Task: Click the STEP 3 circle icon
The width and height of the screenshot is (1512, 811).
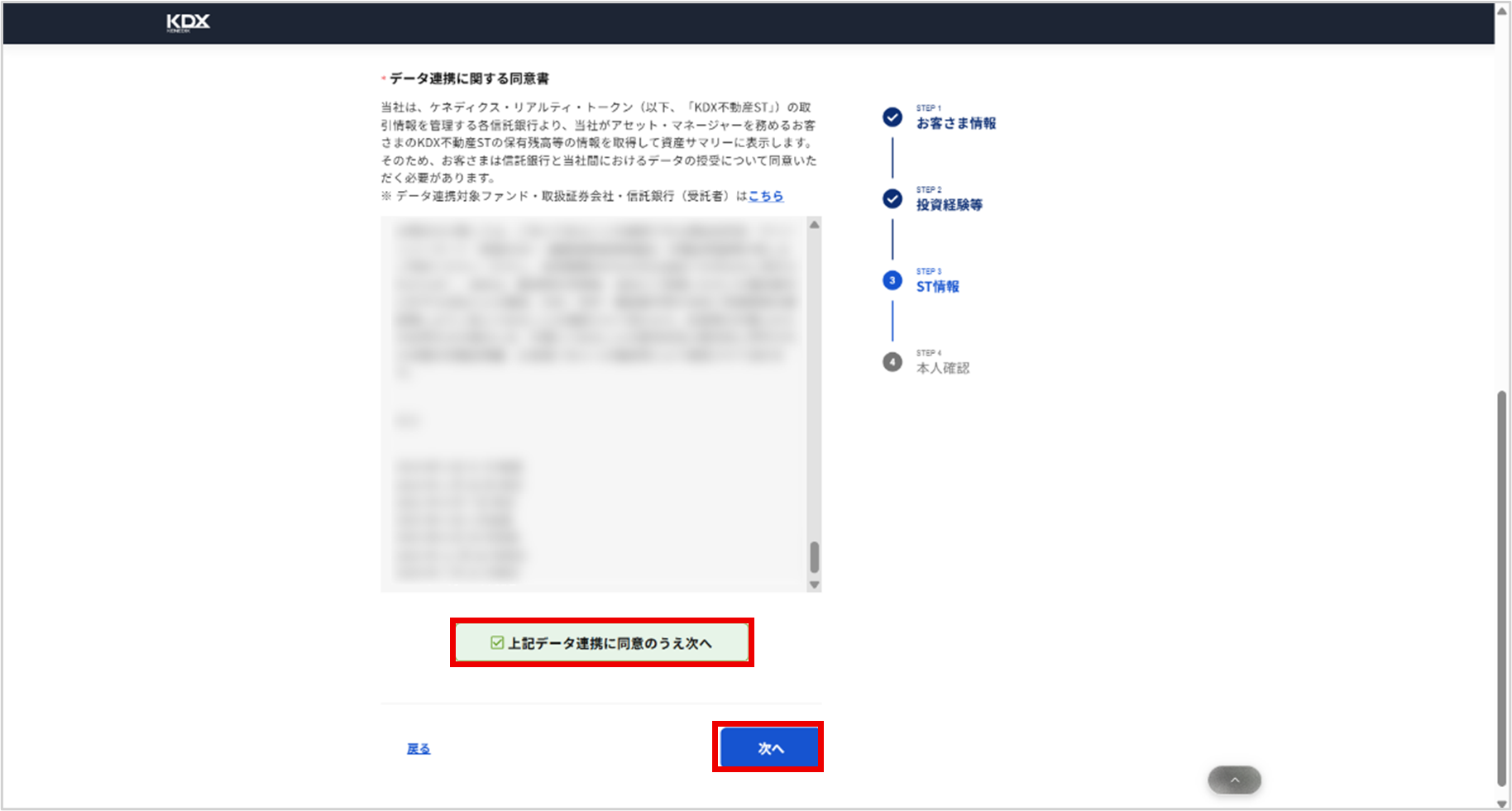Action: (892, 280)
